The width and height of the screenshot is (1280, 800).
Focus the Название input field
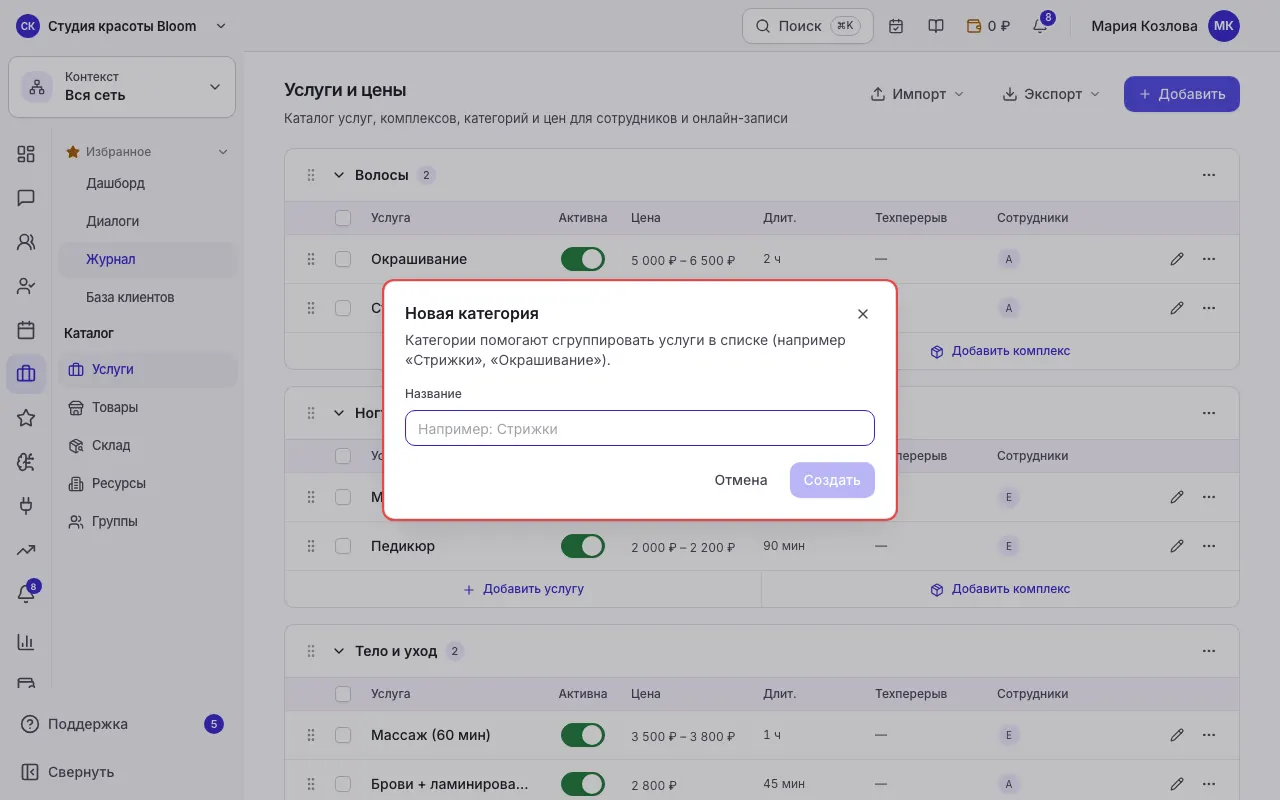pyautogui.click(x=640, y=428)
